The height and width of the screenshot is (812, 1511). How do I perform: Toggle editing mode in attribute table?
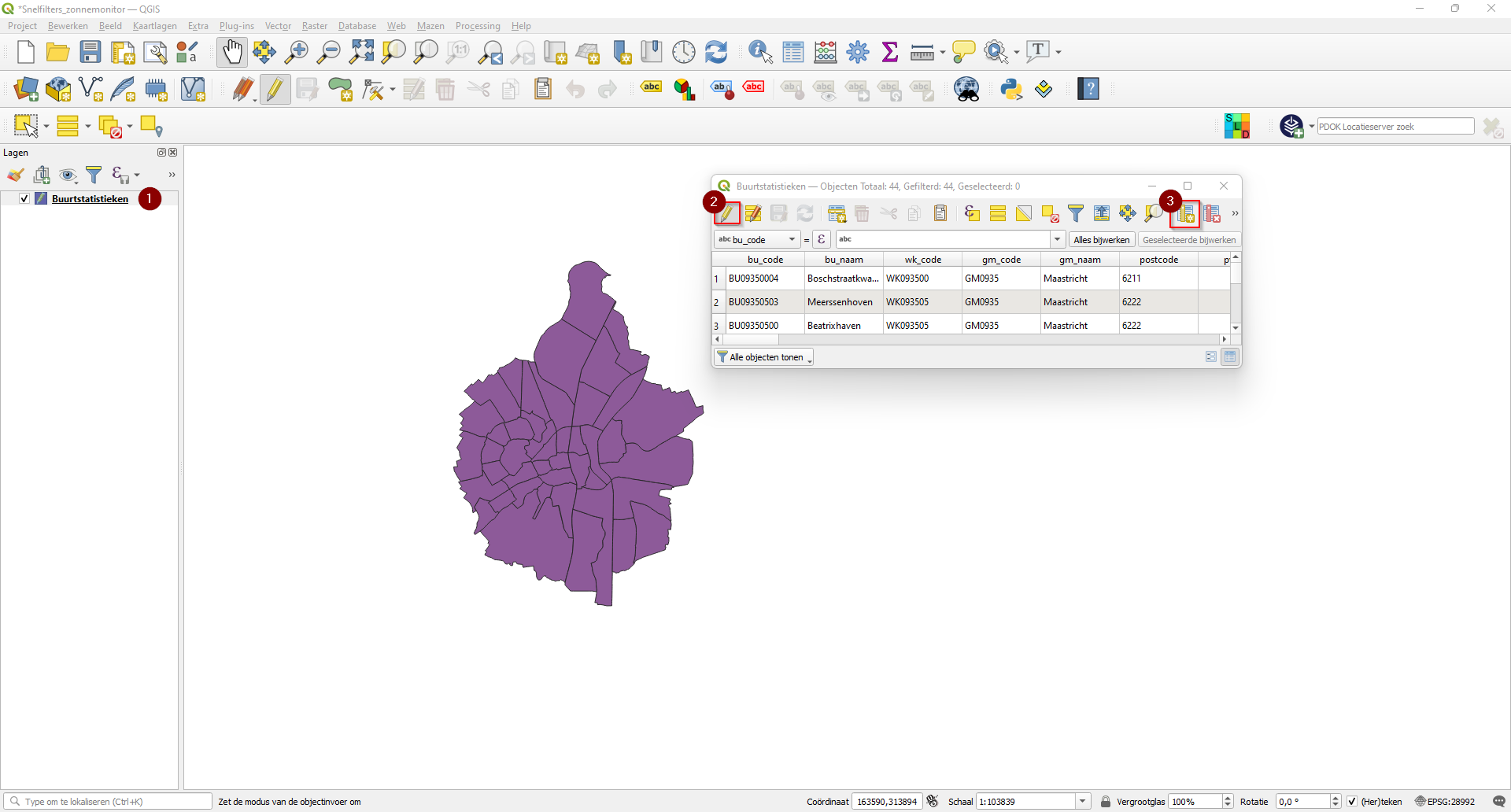click(x=727, y=213)
